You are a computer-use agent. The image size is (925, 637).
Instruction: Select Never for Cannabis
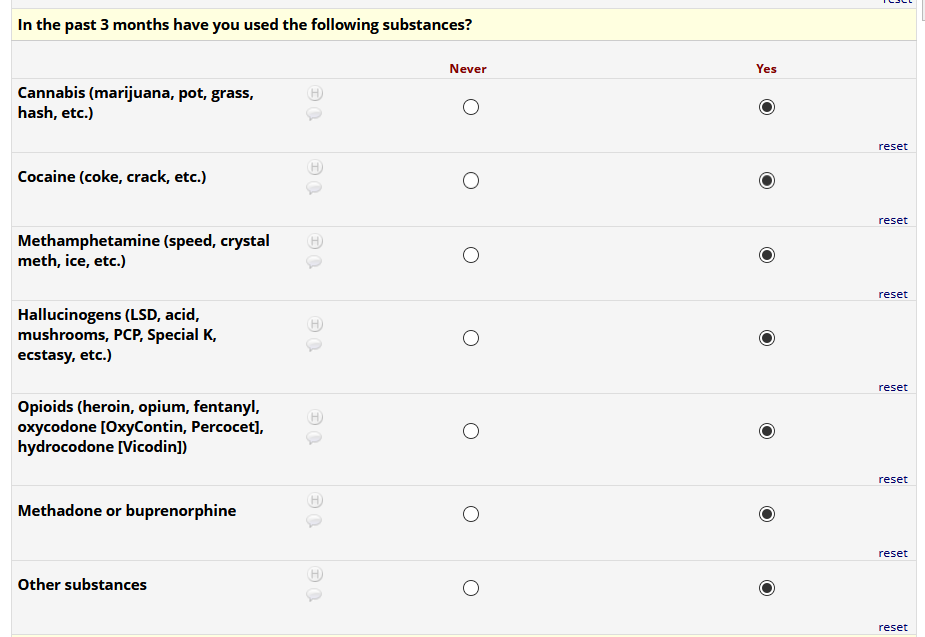tap(471, 107)
